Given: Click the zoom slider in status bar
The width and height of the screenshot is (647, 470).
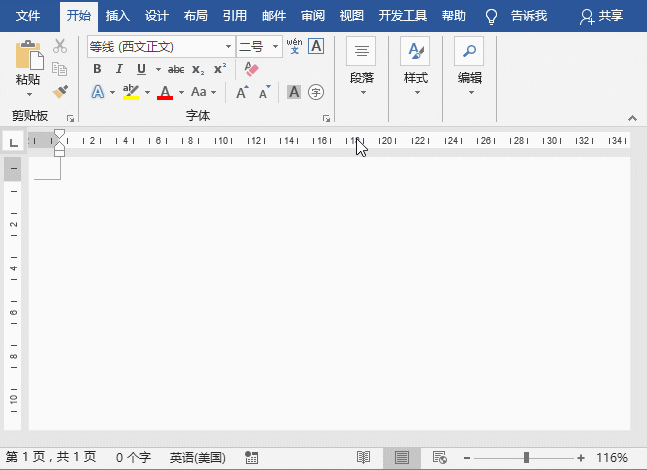Looking at the screenshot, I should click(x=528, y=457).
